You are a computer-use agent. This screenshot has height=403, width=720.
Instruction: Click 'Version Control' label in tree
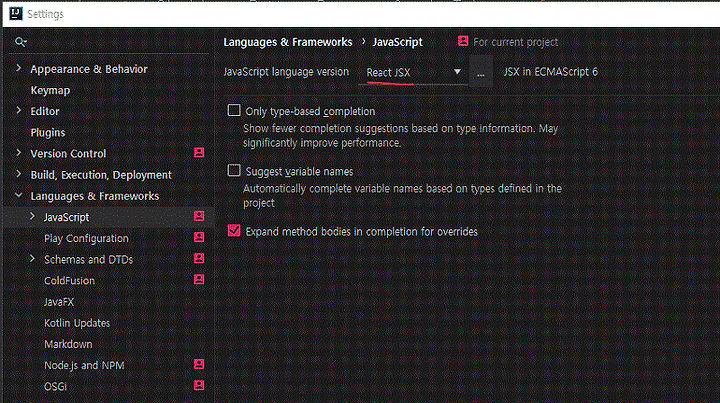68,154
